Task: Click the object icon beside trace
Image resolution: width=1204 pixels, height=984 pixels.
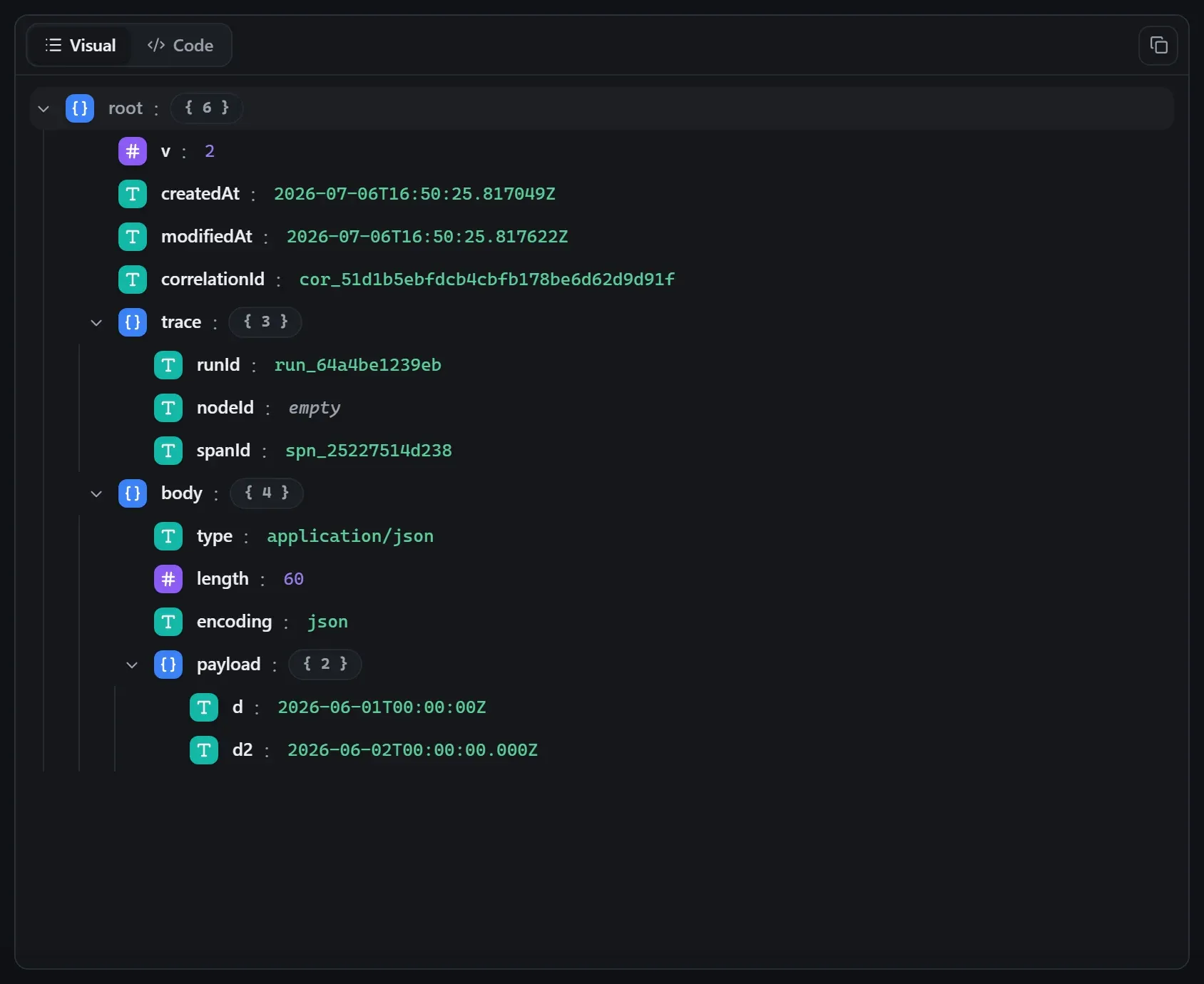Action: click(133, 322)
